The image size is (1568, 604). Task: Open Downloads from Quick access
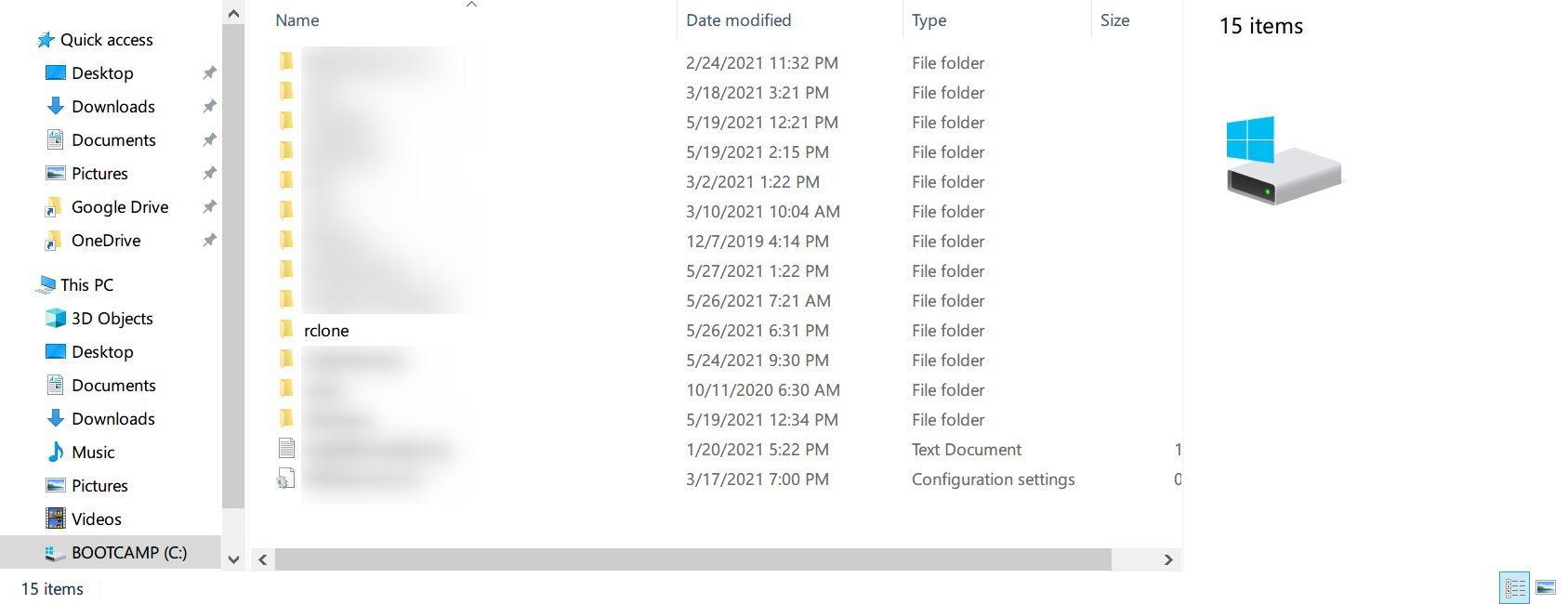(112, 106)
